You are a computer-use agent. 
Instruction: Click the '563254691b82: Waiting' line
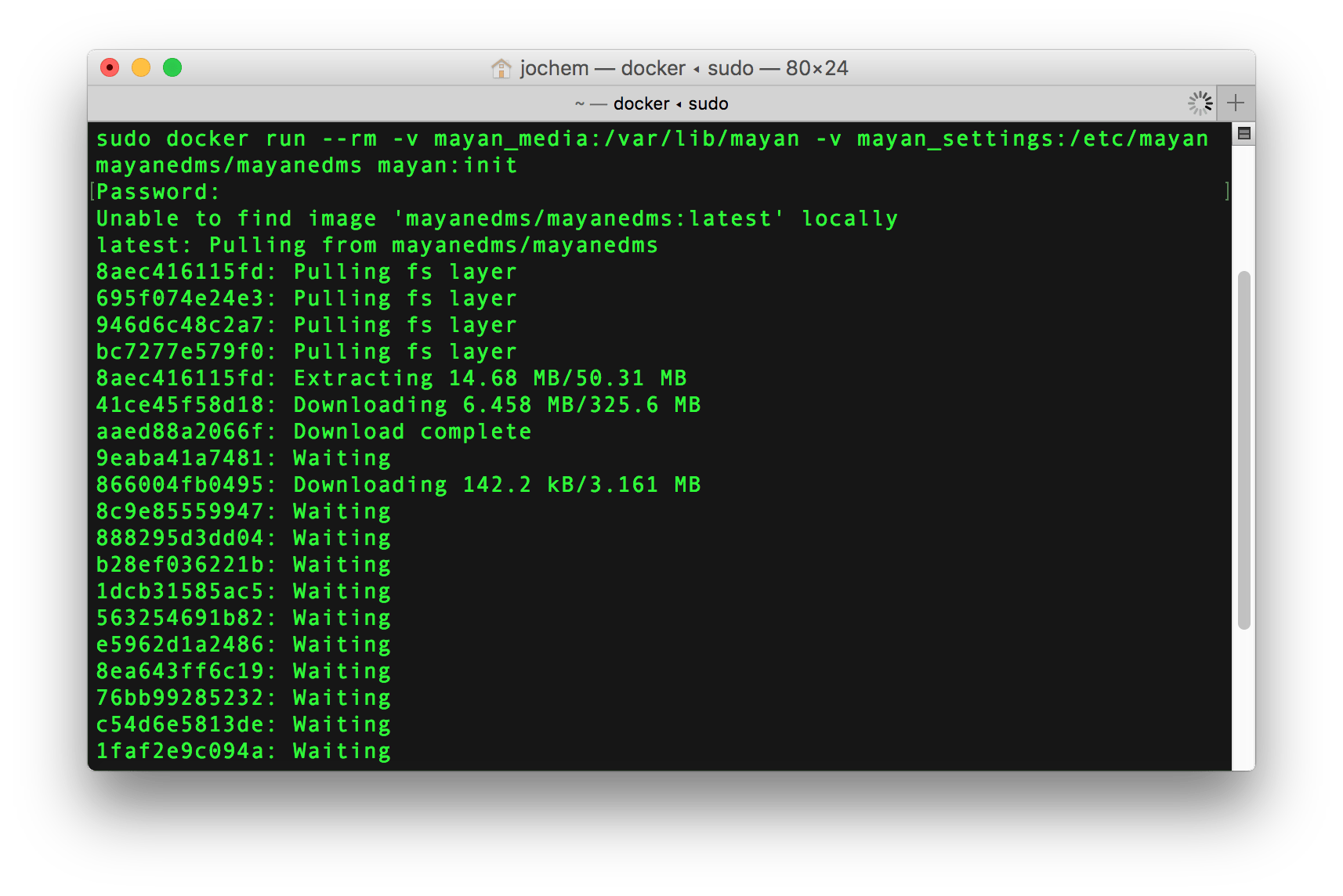pos(243,618)
